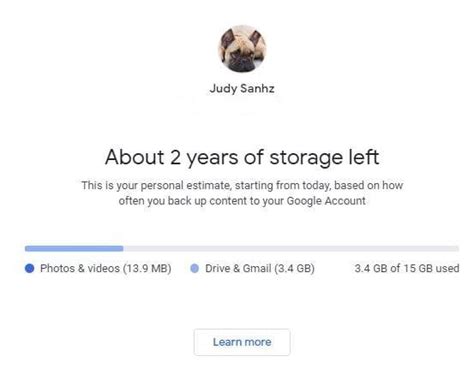
Task: Click the Google Account text in description
Action: [326, 201]
